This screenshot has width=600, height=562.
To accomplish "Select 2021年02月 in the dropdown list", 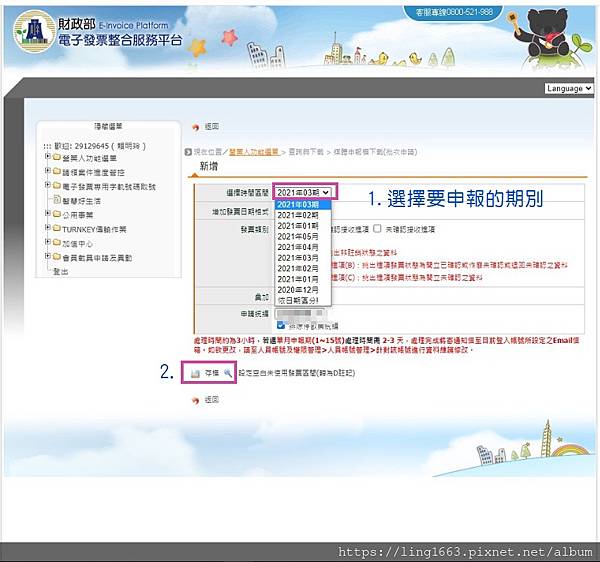I will [x=303, y=269].
